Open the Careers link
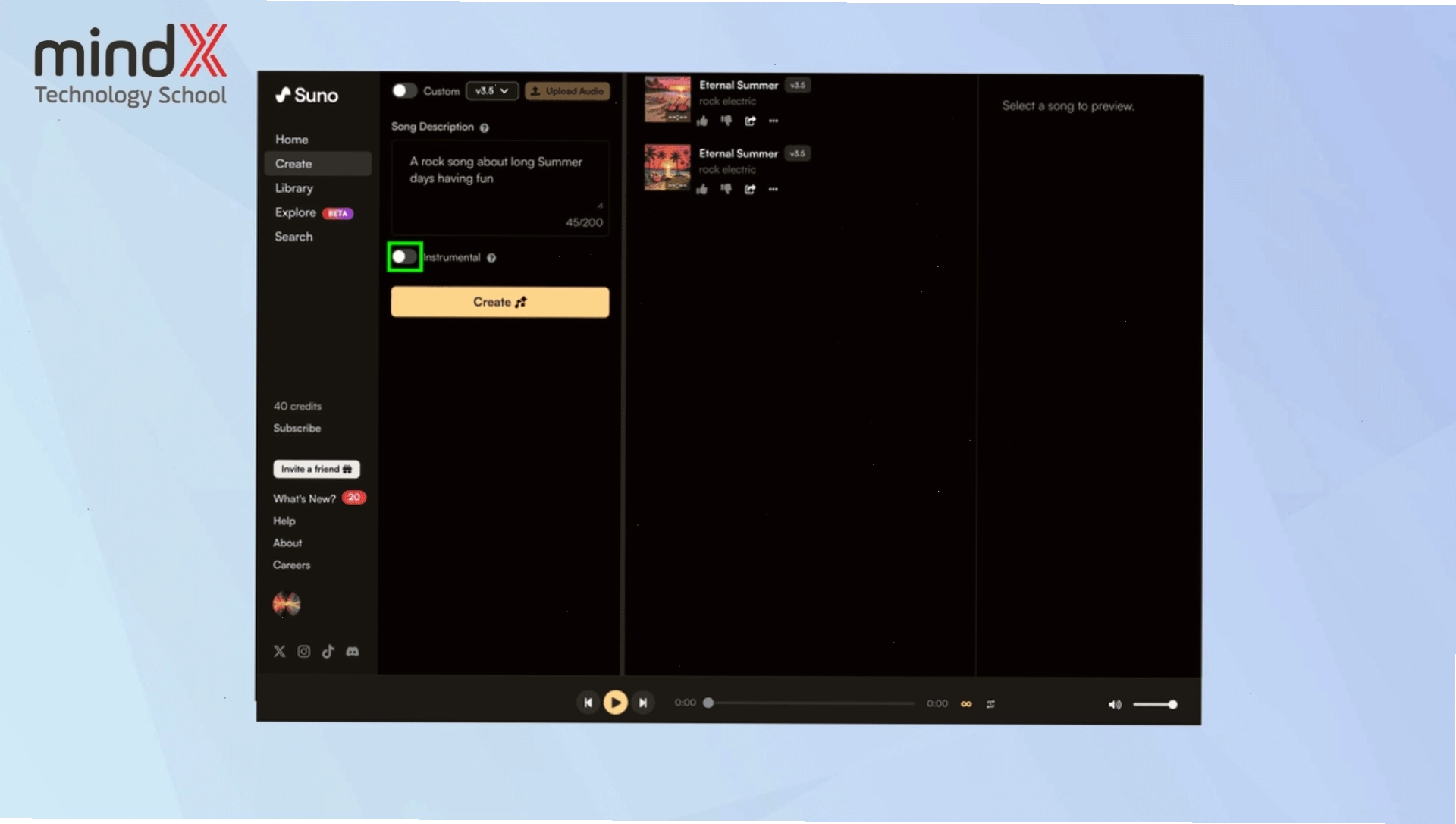Image resolution: width=1456 pixels, height=824 pixels. pyautogui.click(x=292, y=565)
